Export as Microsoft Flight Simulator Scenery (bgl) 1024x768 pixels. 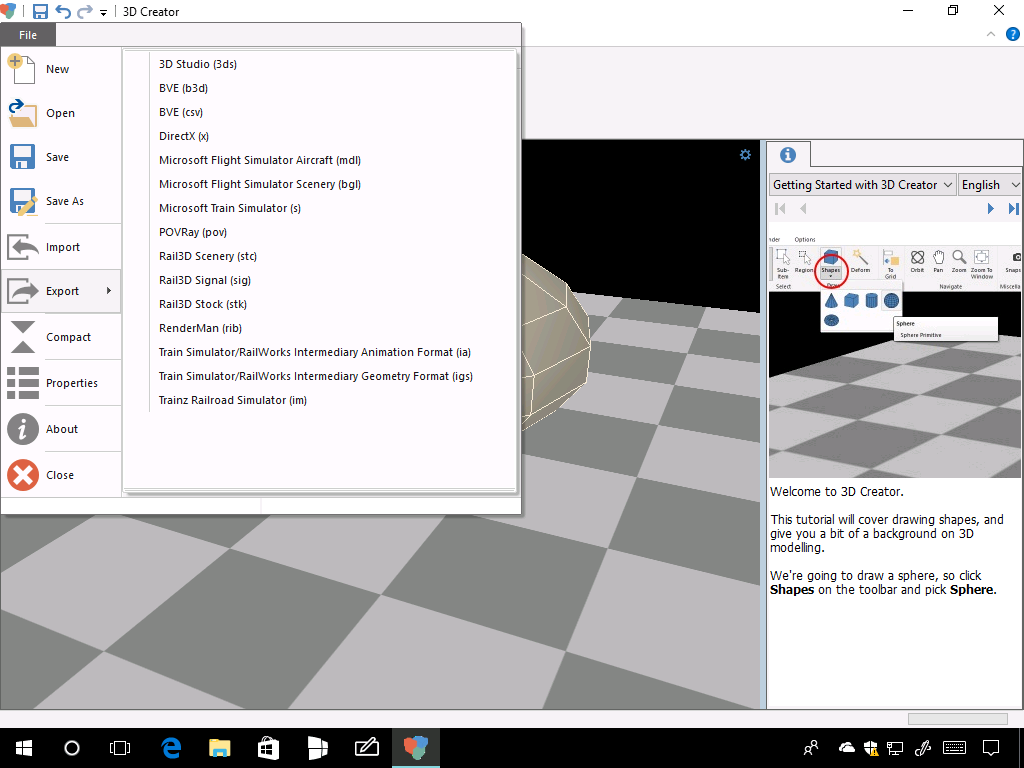click(260, 184)
